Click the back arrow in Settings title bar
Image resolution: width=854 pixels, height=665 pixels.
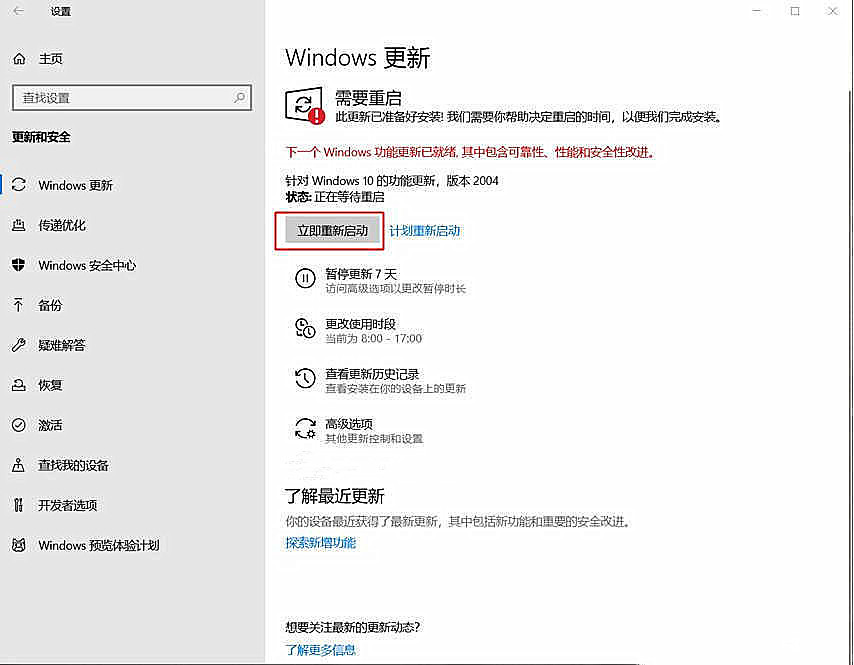pos(19,11)
